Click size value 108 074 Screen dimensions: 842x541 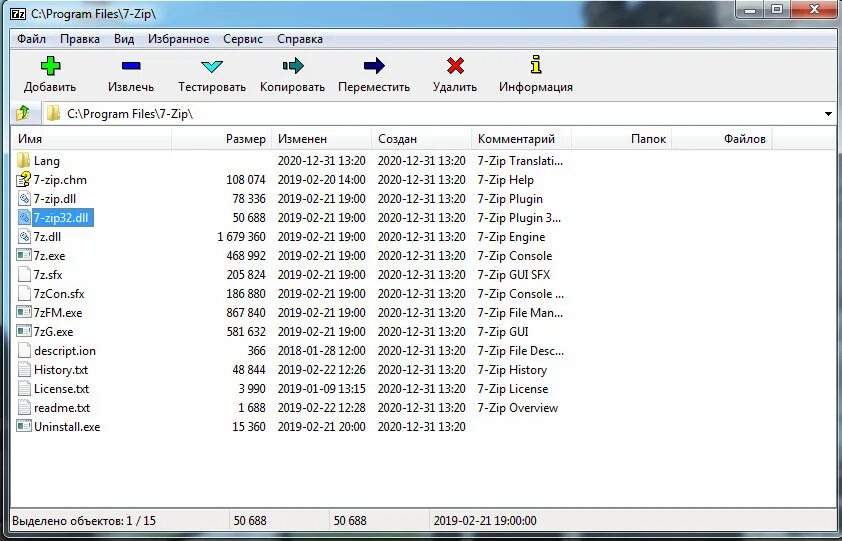point(246,180)
